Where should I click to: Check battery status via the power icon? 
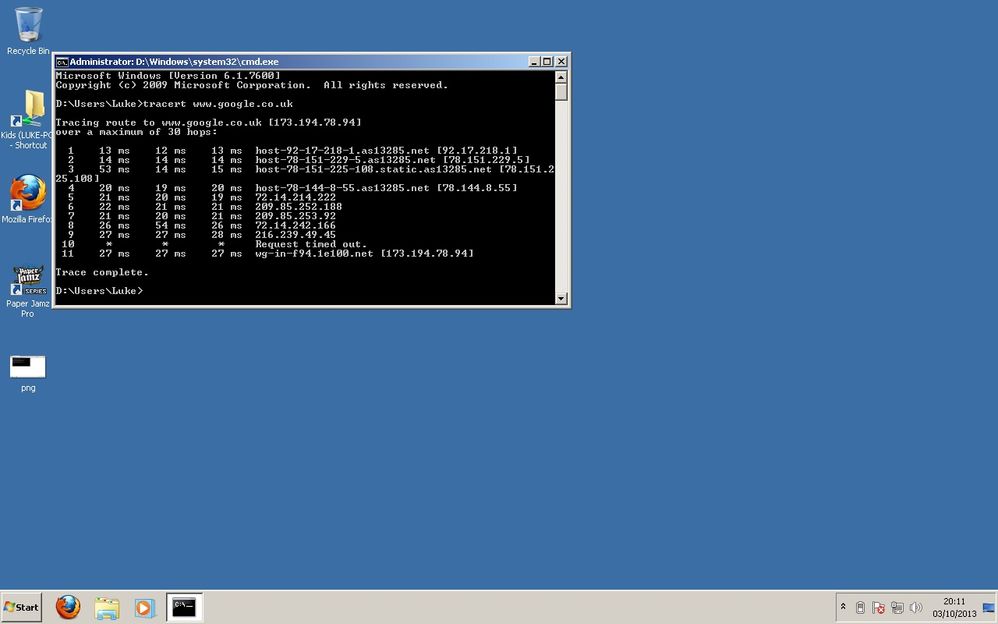tap(861, 607)
